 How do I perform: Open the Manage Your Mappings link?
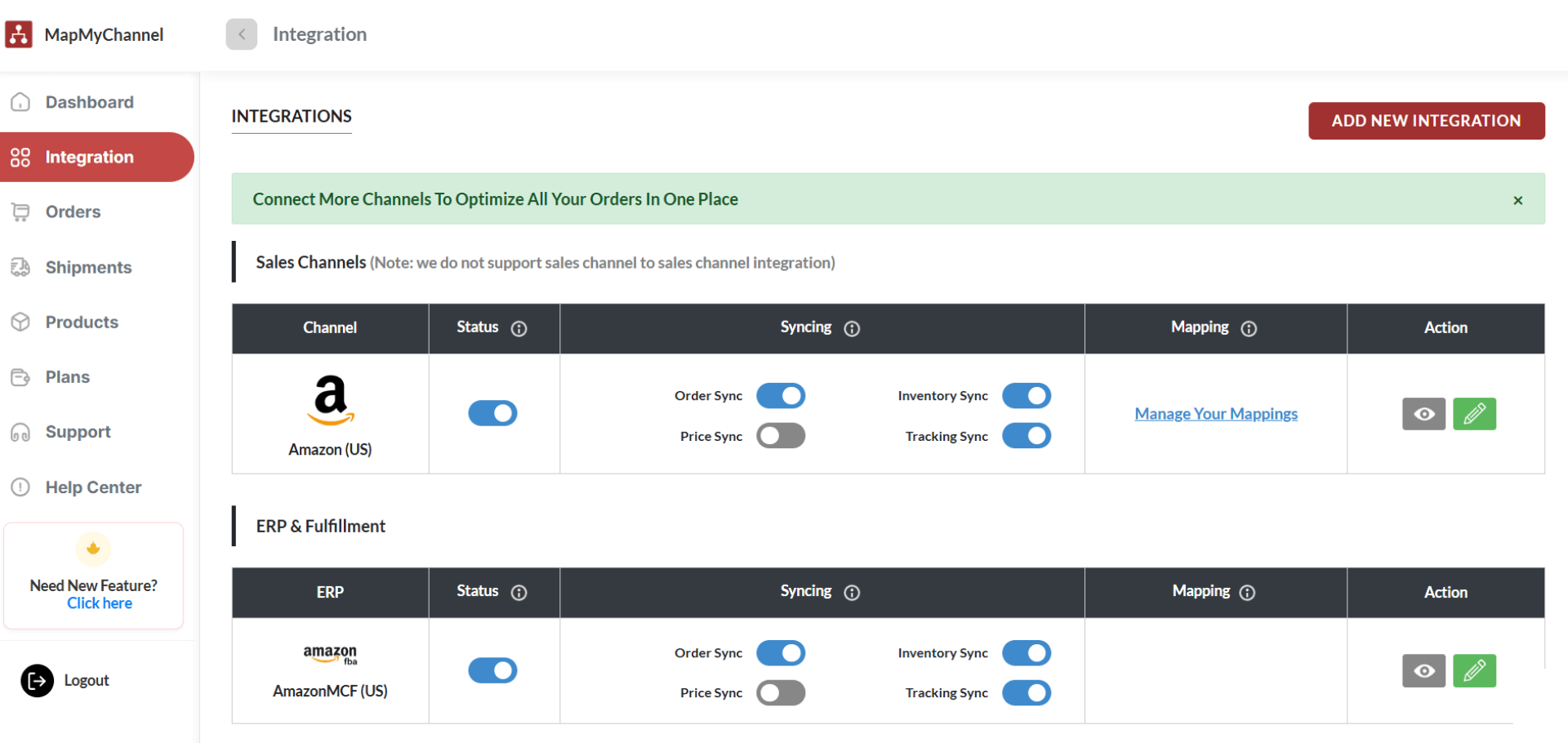tap(1216, 414)
